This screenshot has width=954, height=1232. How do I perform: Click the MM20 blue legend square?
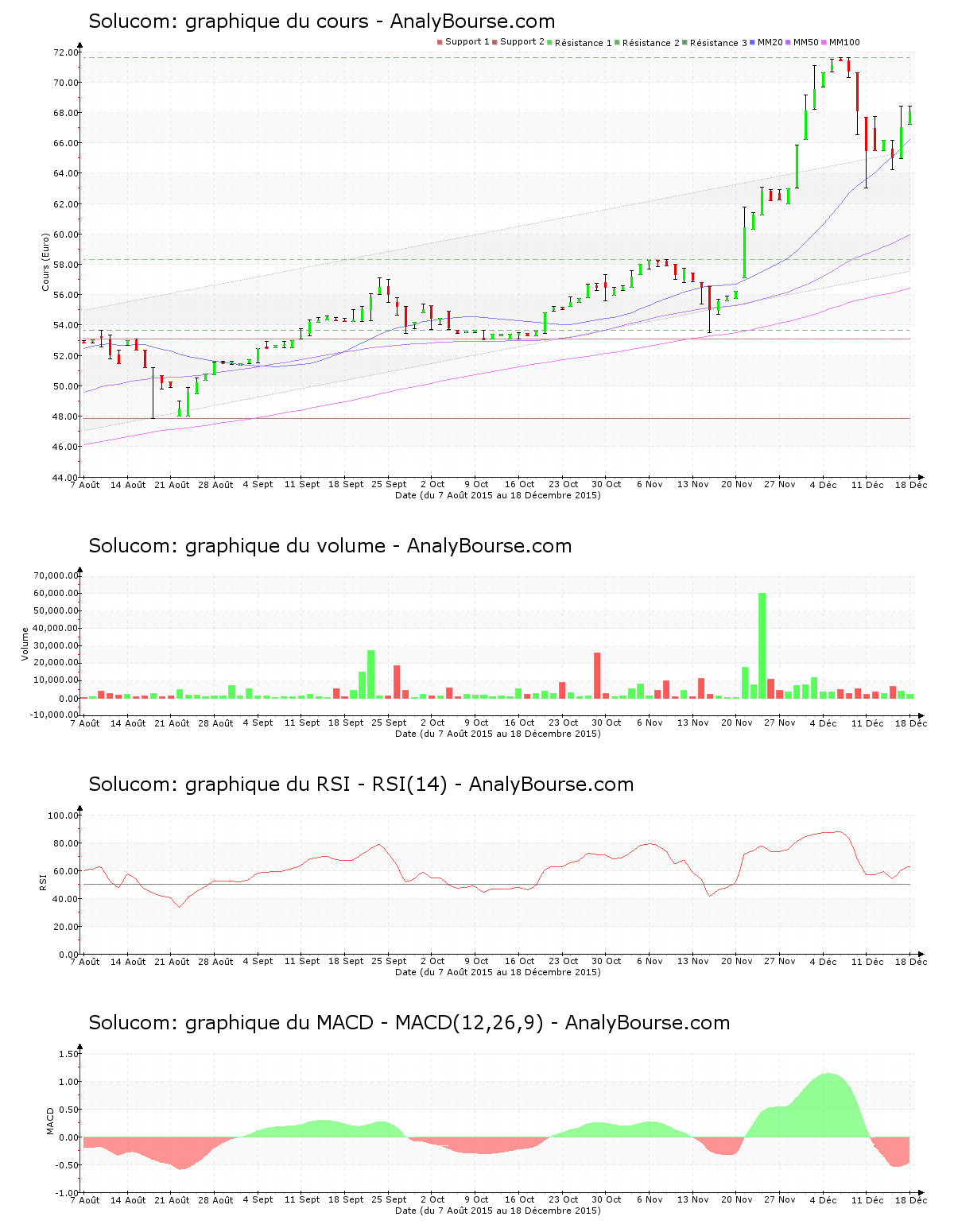coord(753,42)
